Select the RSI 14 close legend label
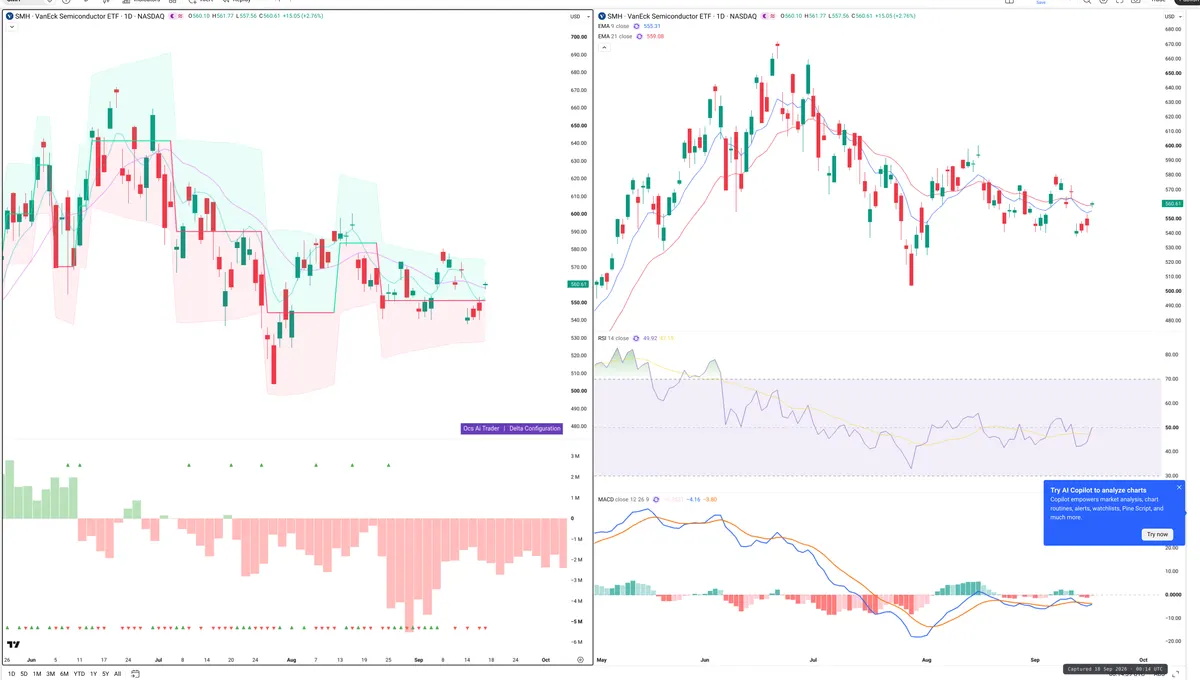Screen dimensions: 1200x680 615,338
